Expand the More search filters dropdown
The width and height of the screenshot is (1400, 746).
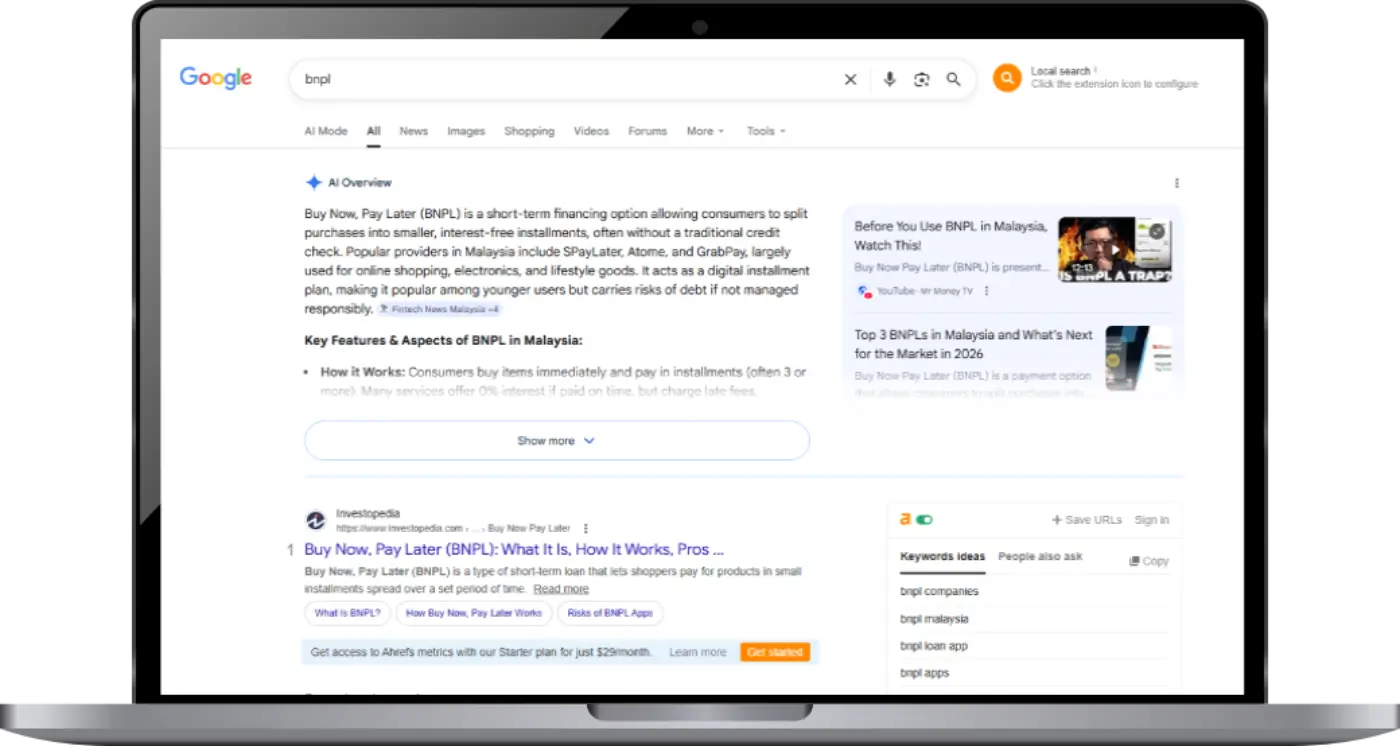705,131
